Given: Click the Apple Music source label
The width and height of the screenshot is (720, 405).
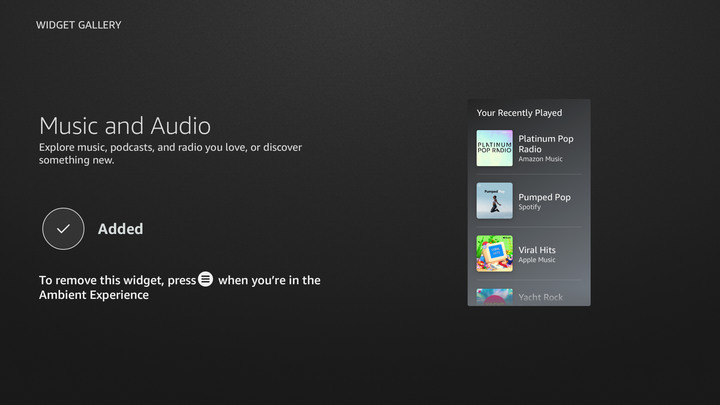Looking at the screenshot, I should (537, 260).
